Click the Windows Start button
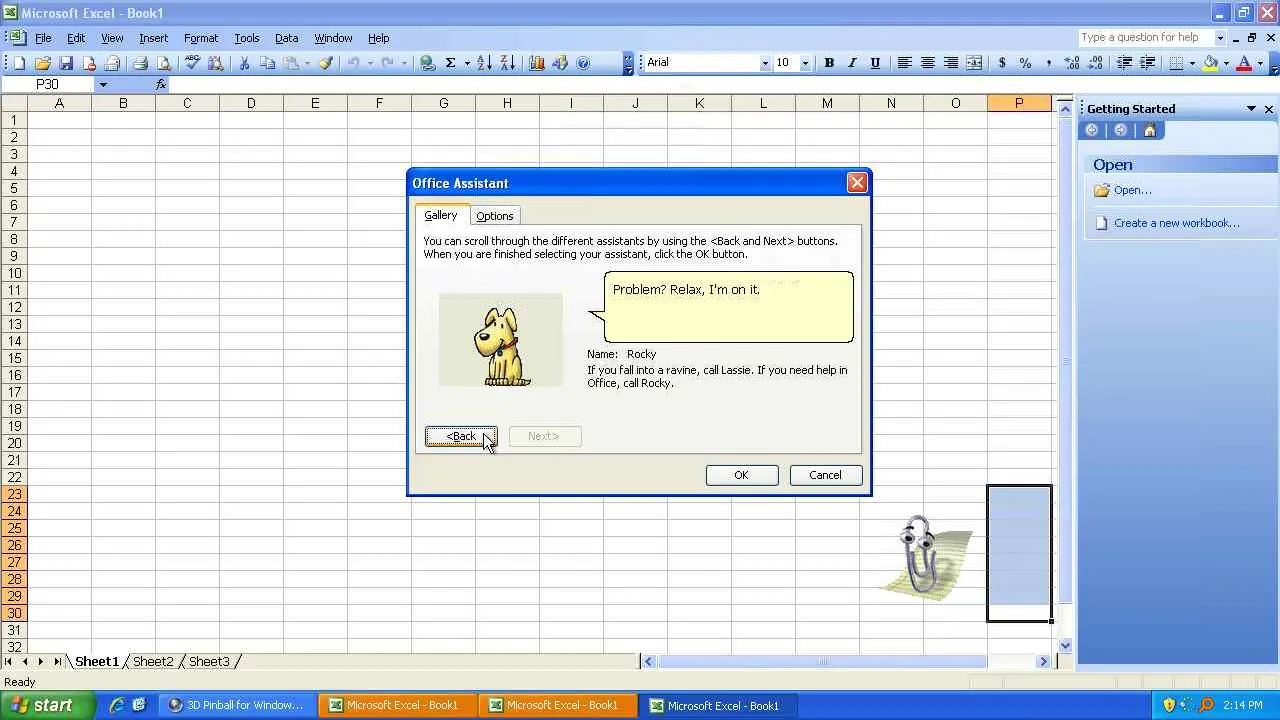This screenshot has width=1280, height=720. click(x=47, y=705)
